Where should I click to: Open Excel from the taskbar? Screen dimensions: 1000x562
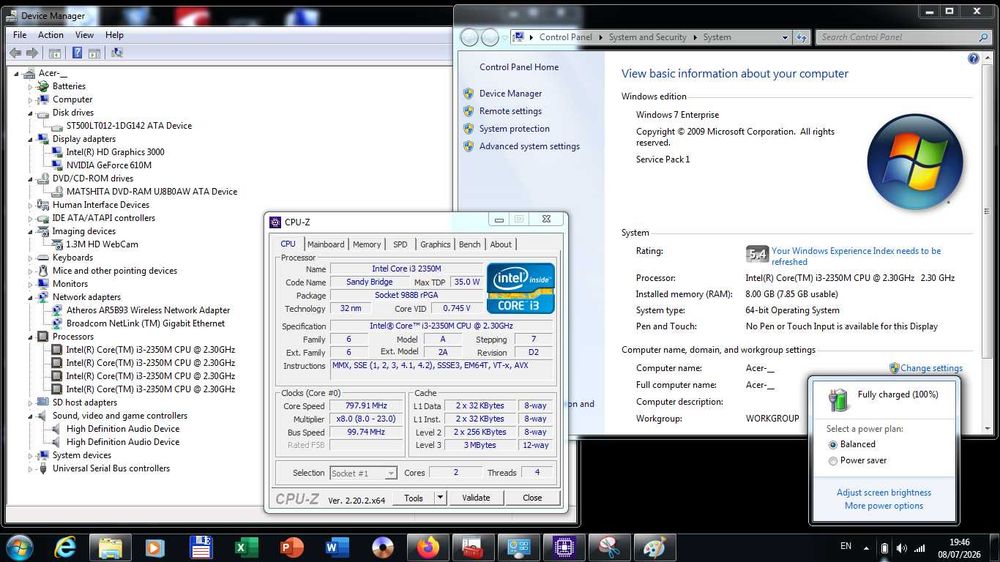[246, 547]
